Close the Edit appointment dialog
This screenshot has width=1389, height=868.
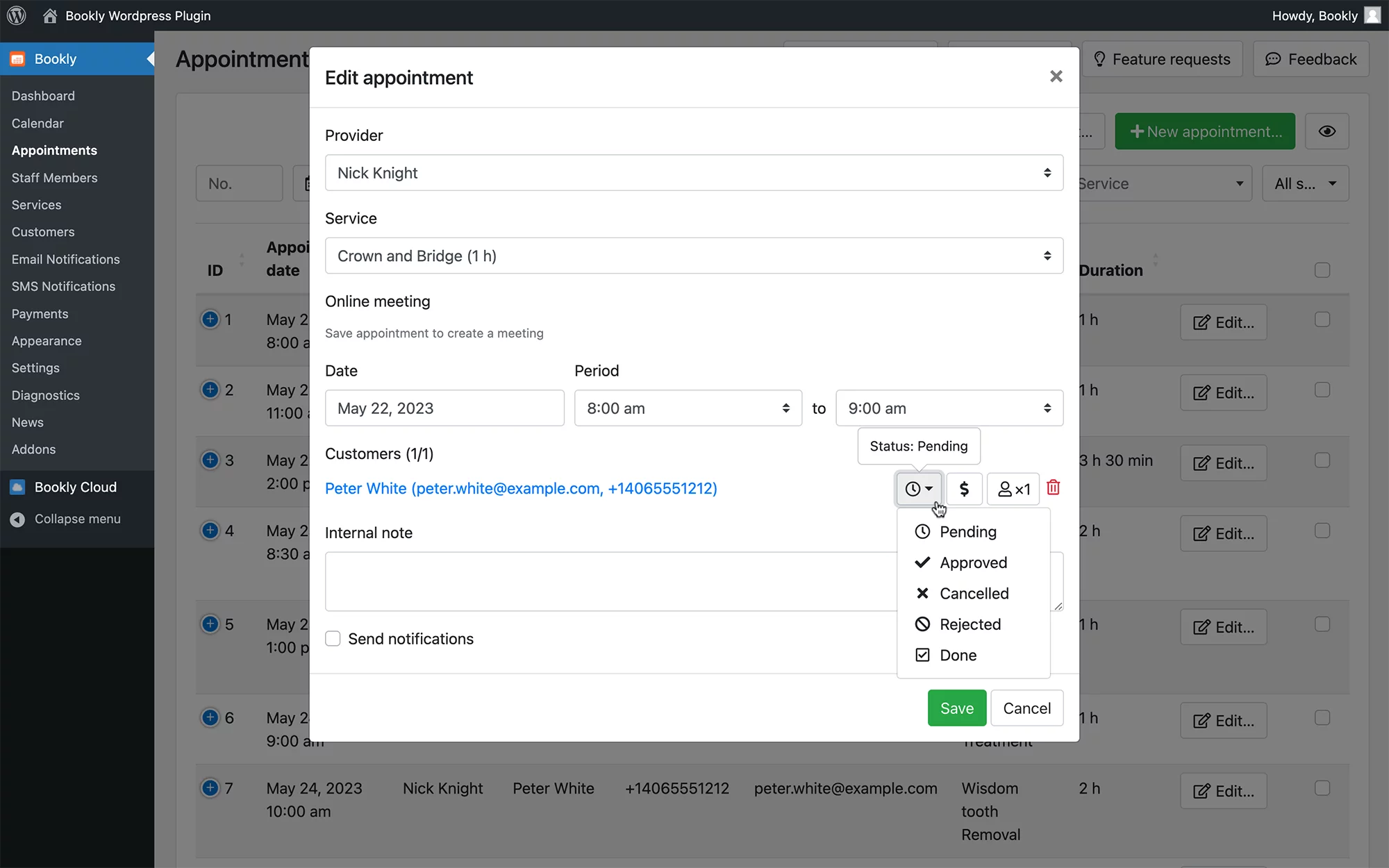pos(1056,76)
